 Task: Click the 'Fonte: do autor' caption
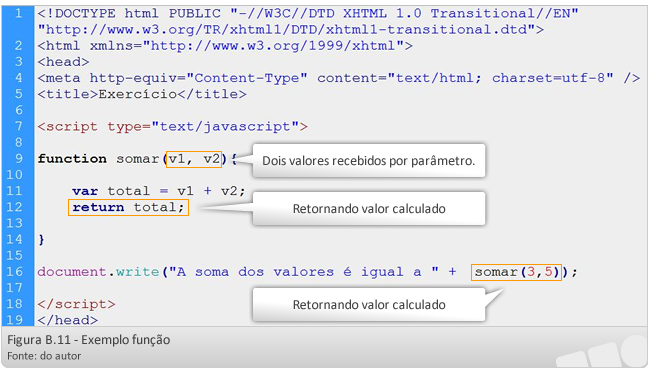coord(44,356)
